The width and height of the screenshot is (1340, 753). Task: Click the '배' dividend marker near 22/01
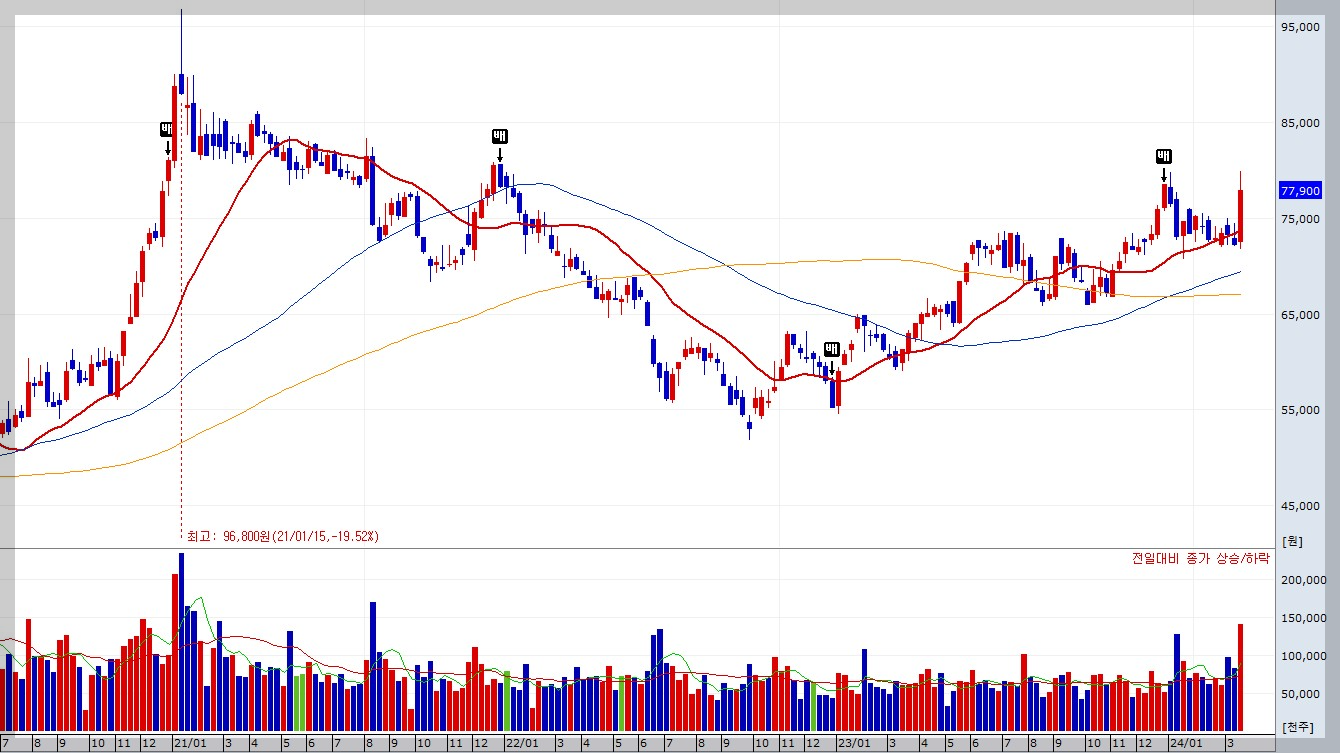coord(499,136)
